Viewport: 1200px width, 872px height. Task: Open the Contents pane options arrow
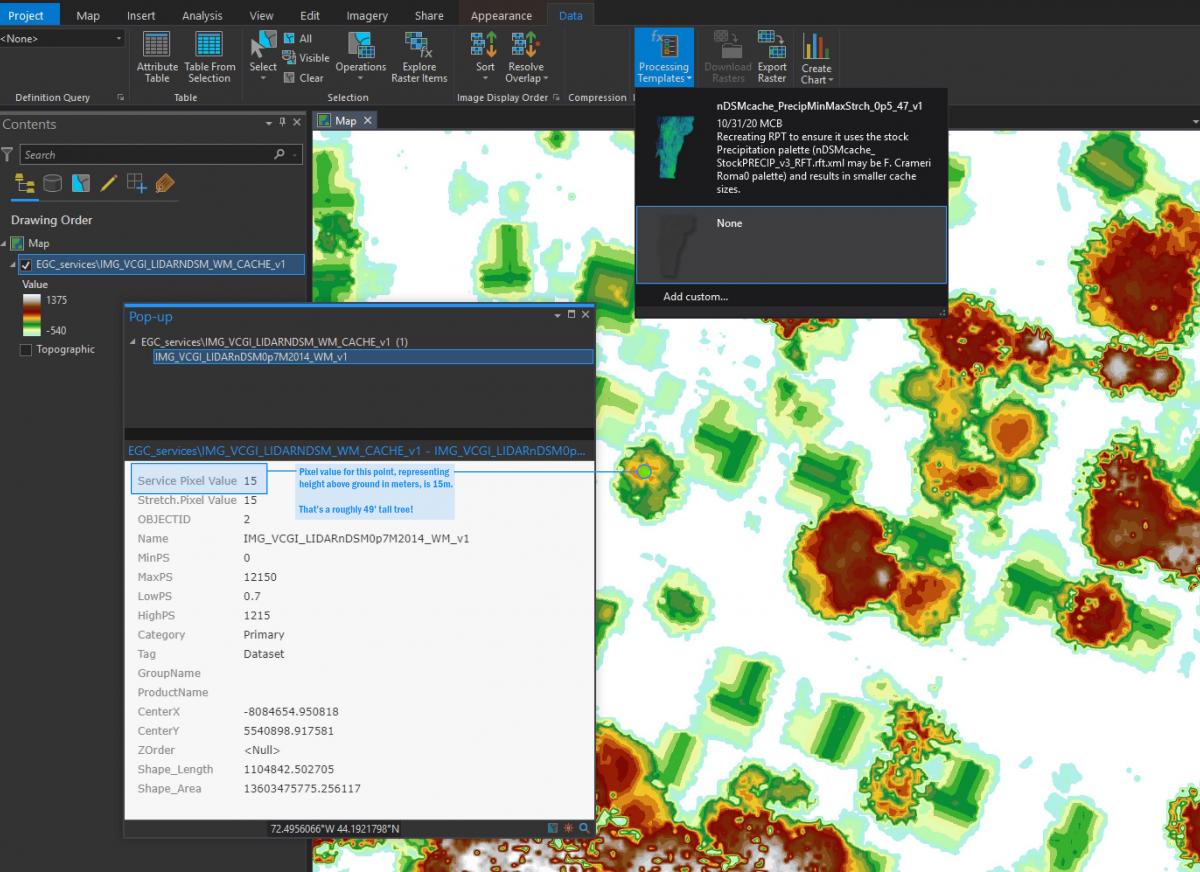pyautogui.click(x=268, y=124)
